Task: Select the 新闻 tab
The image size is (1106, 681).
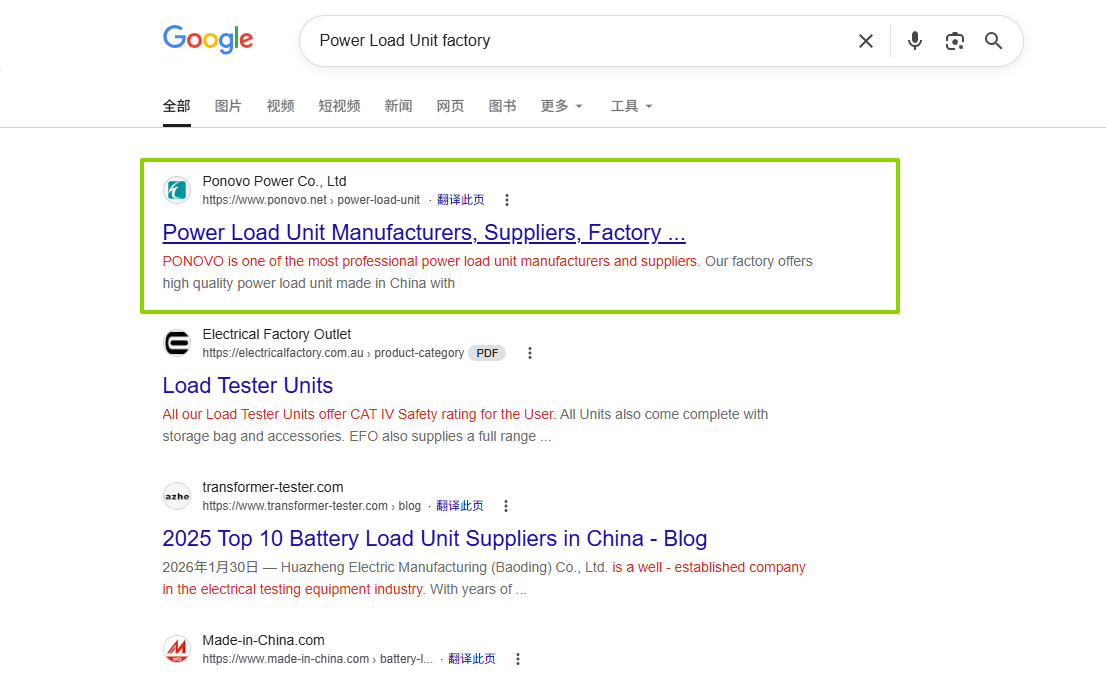Action: coord(398,106)
